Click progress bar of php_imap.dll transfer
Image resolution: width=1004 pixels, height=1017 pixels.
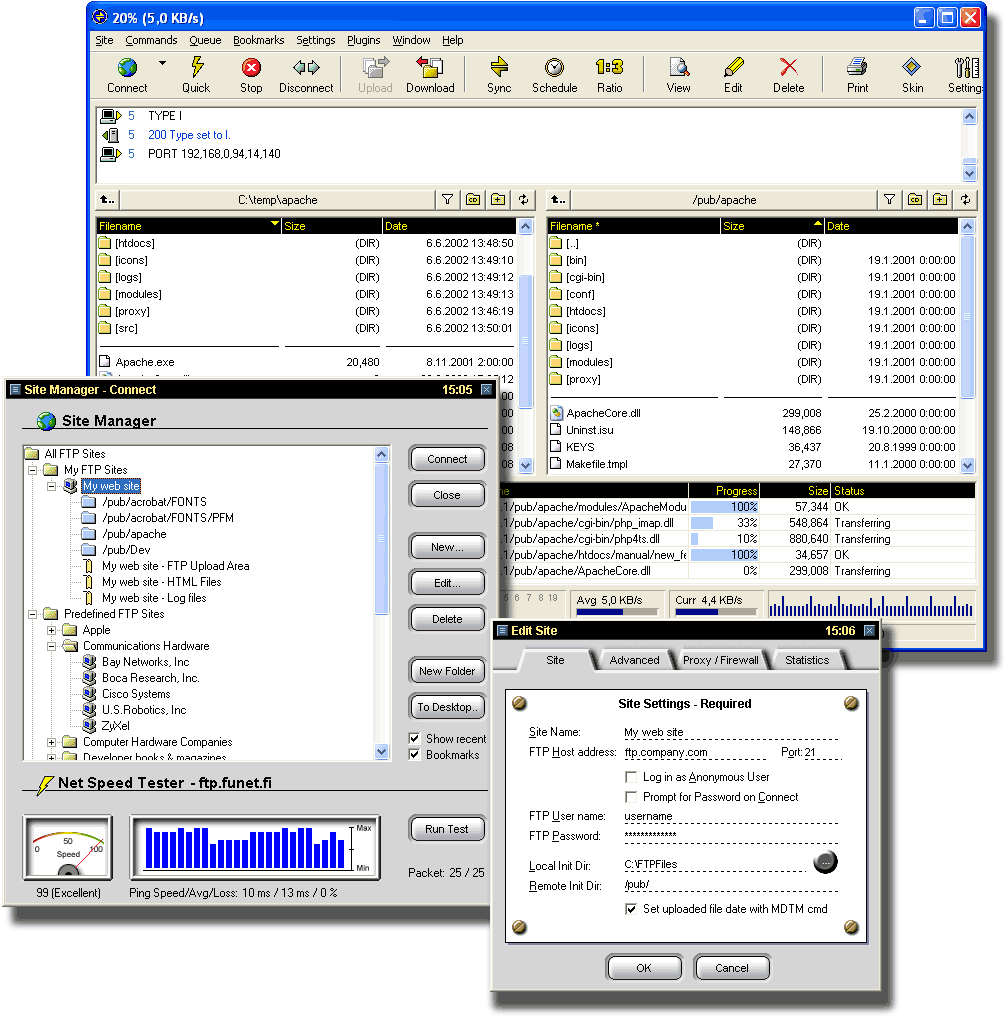(724, 523)
